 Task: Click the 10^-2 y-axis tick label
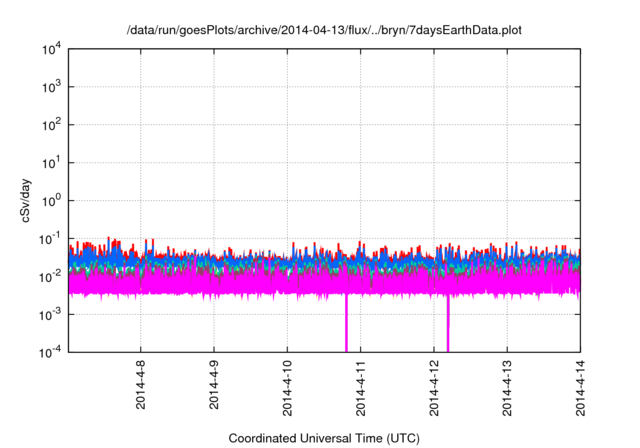pos(50,277)
